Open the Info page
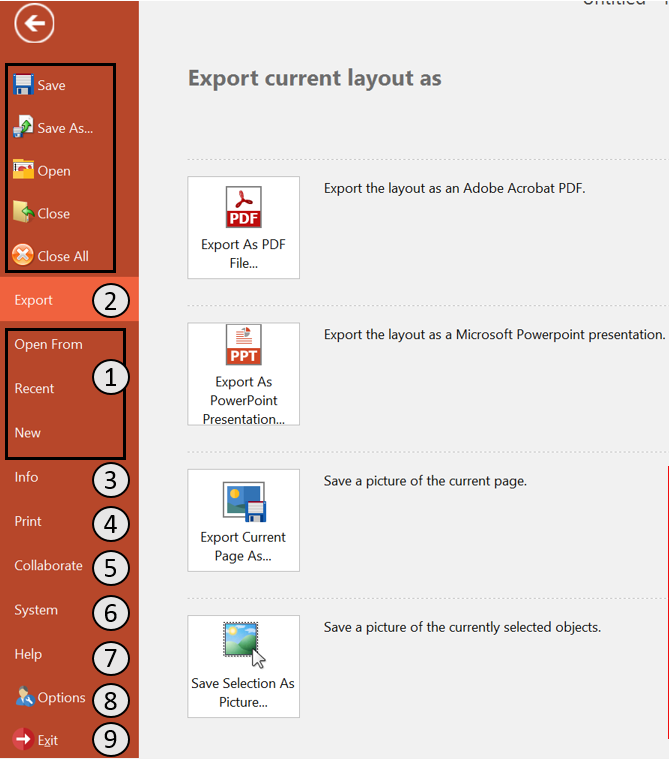 (26, 477)
